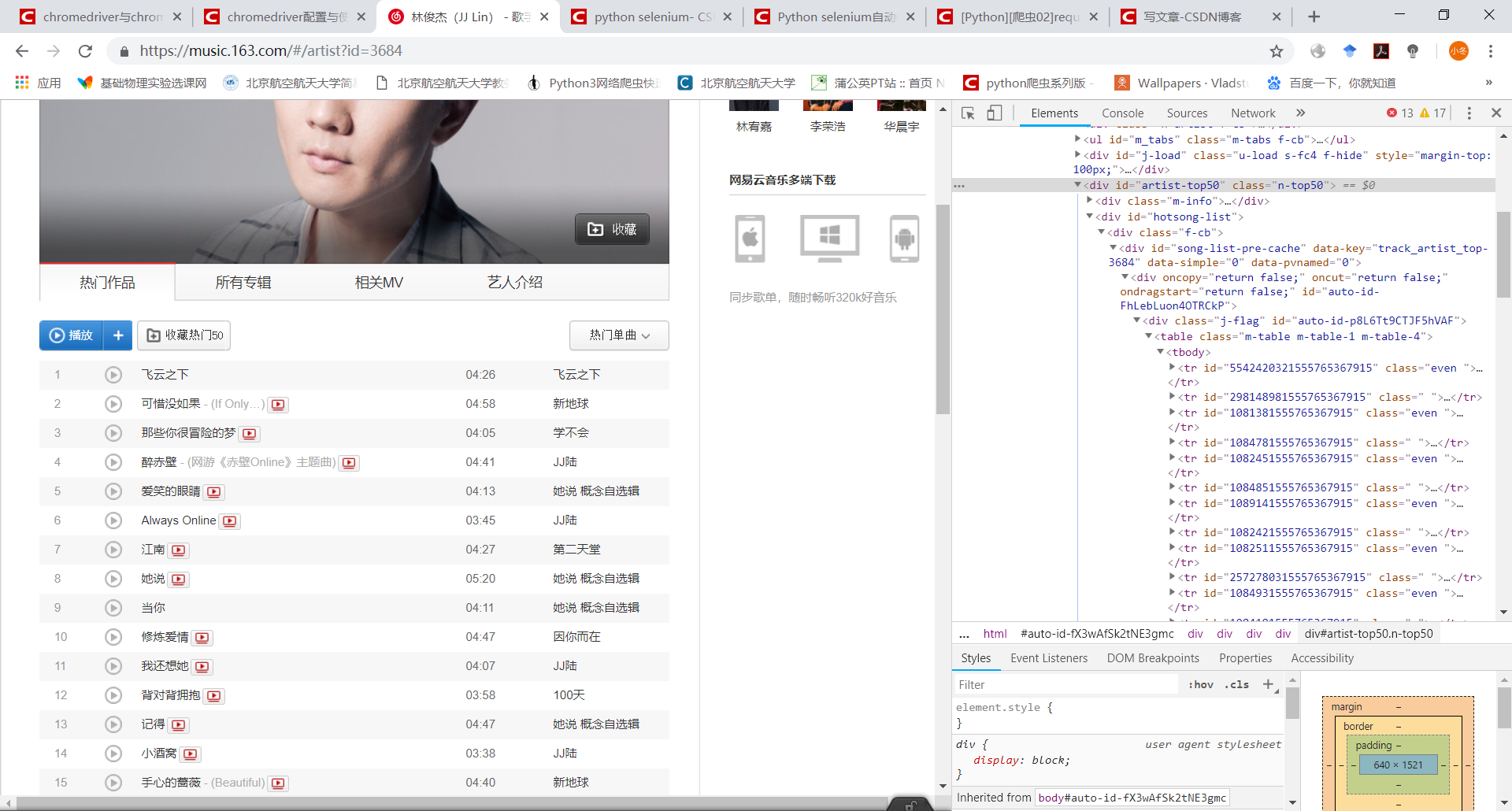Collapse the tbody node

(1160, 352)
